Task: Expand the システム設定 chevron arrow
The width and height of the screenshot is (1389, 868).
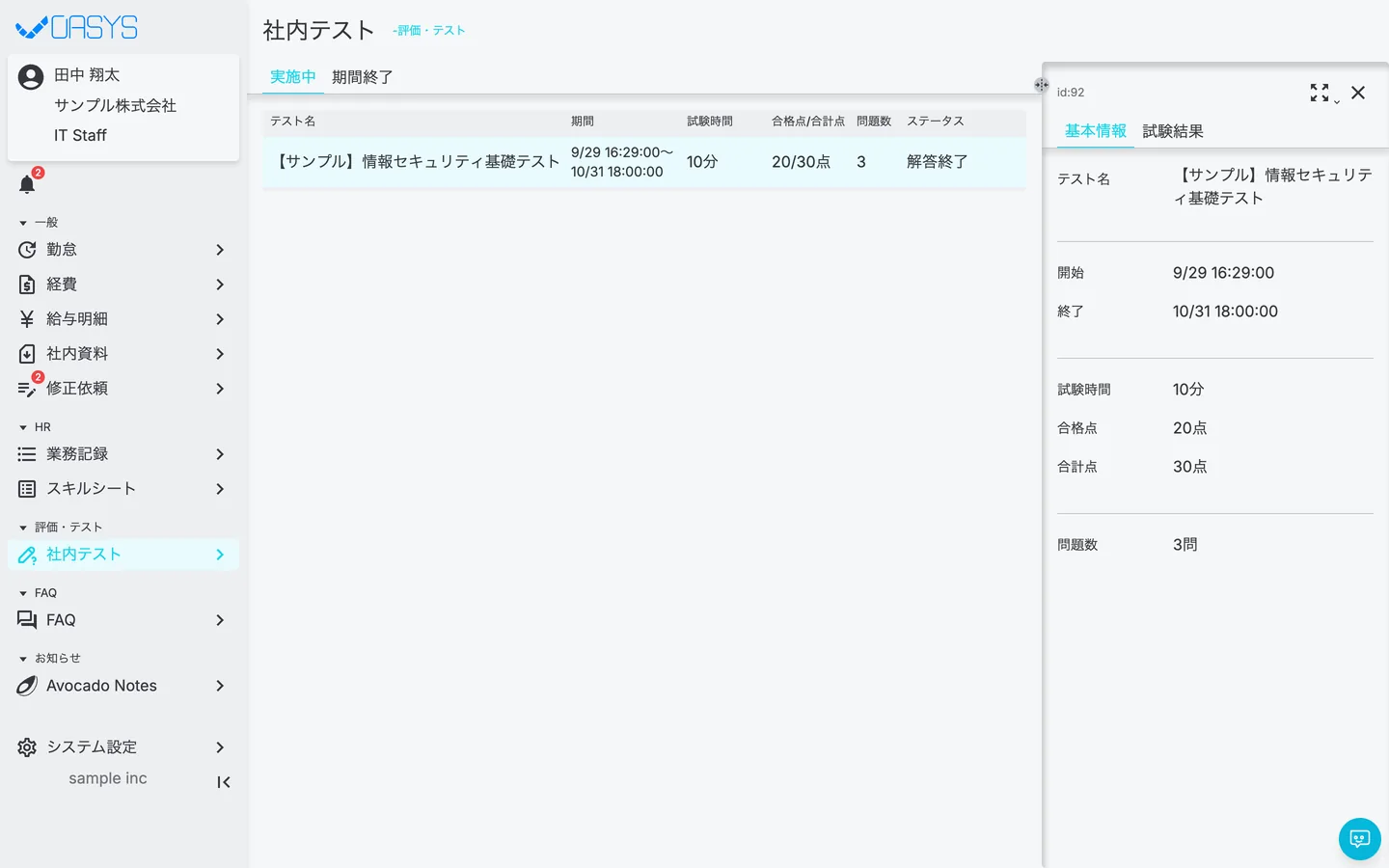Action: click(220, 747)
